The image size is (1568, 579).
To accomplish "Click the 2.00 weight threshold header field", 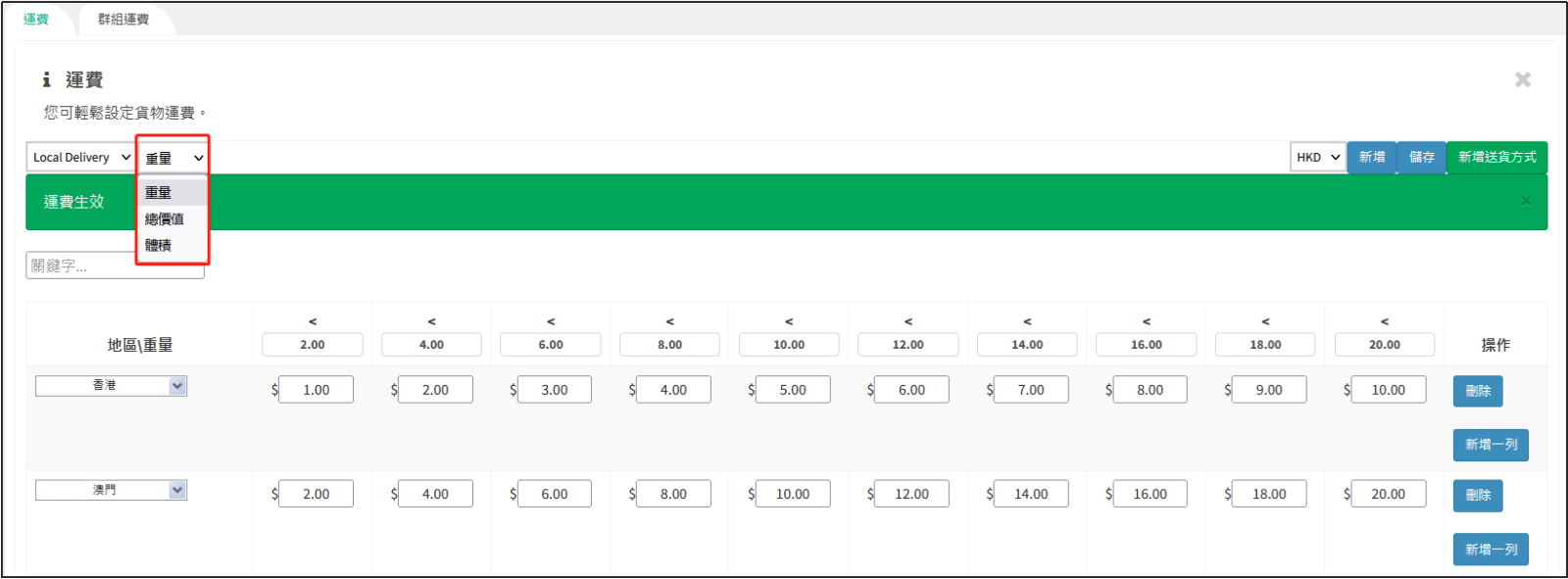I will coord(313,345).
